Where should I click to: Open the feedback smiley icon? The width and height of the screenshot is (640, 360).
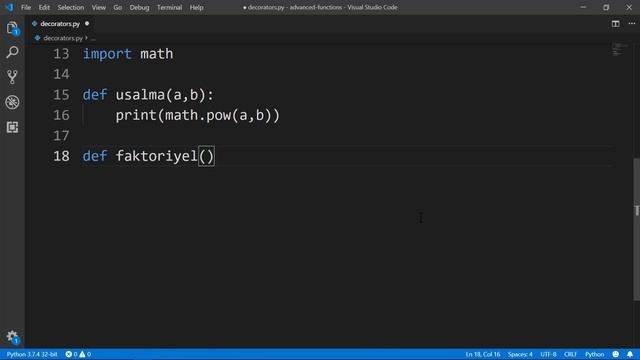point(616,354)
